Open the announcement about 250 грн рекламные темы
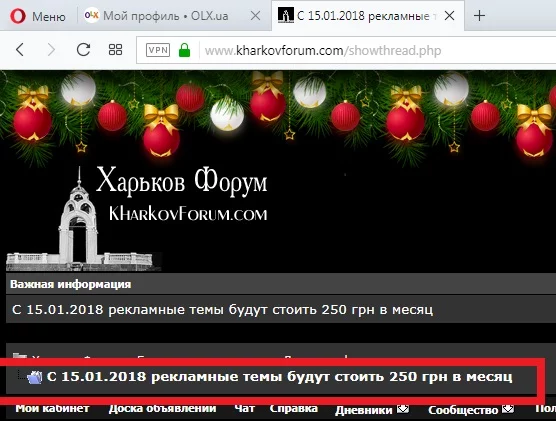Image resolution: width=556 pixels, height=421 pixels. point(222,310)
